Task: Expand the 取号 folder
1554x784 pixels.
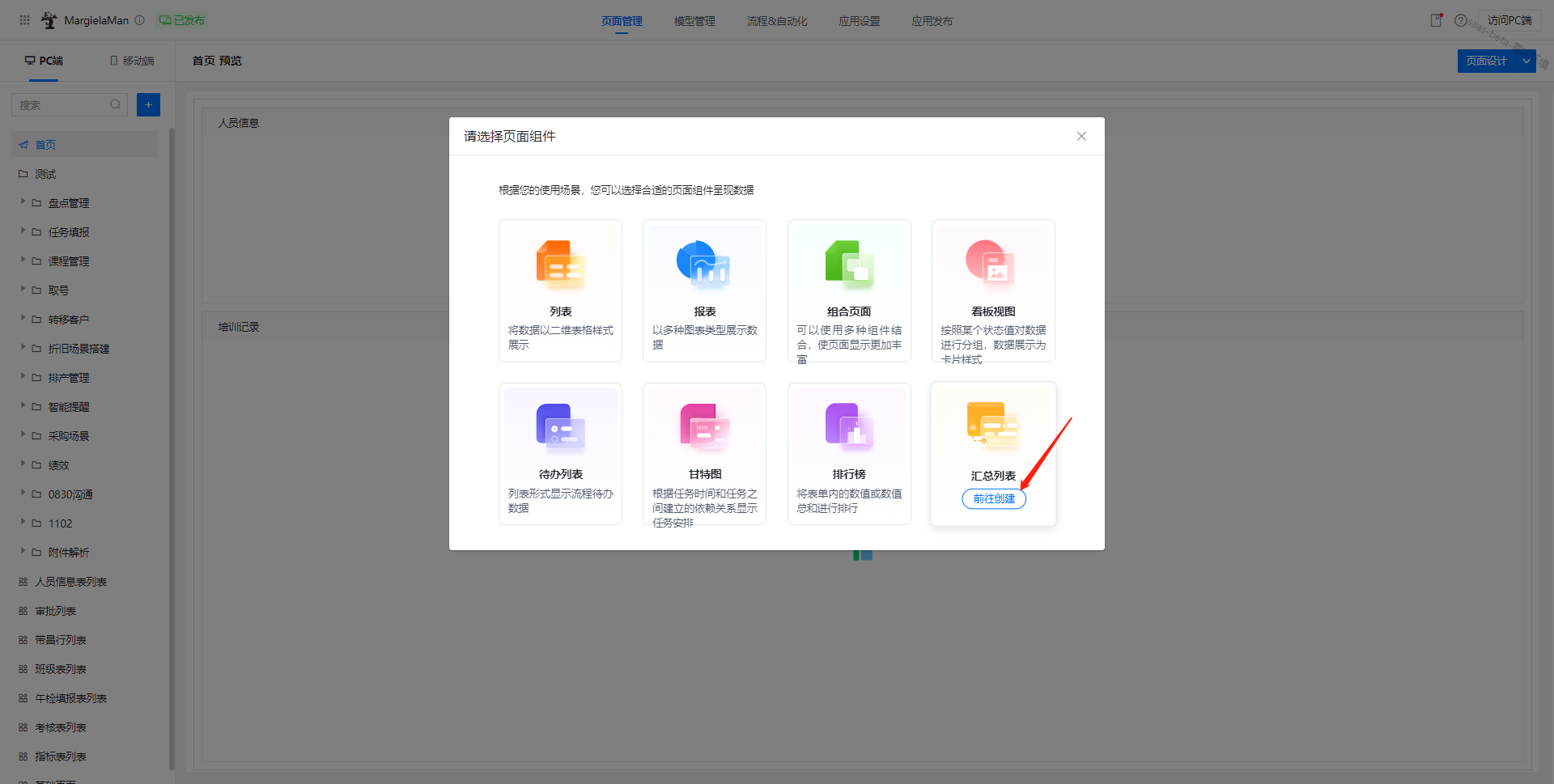Action: [23, 290]
